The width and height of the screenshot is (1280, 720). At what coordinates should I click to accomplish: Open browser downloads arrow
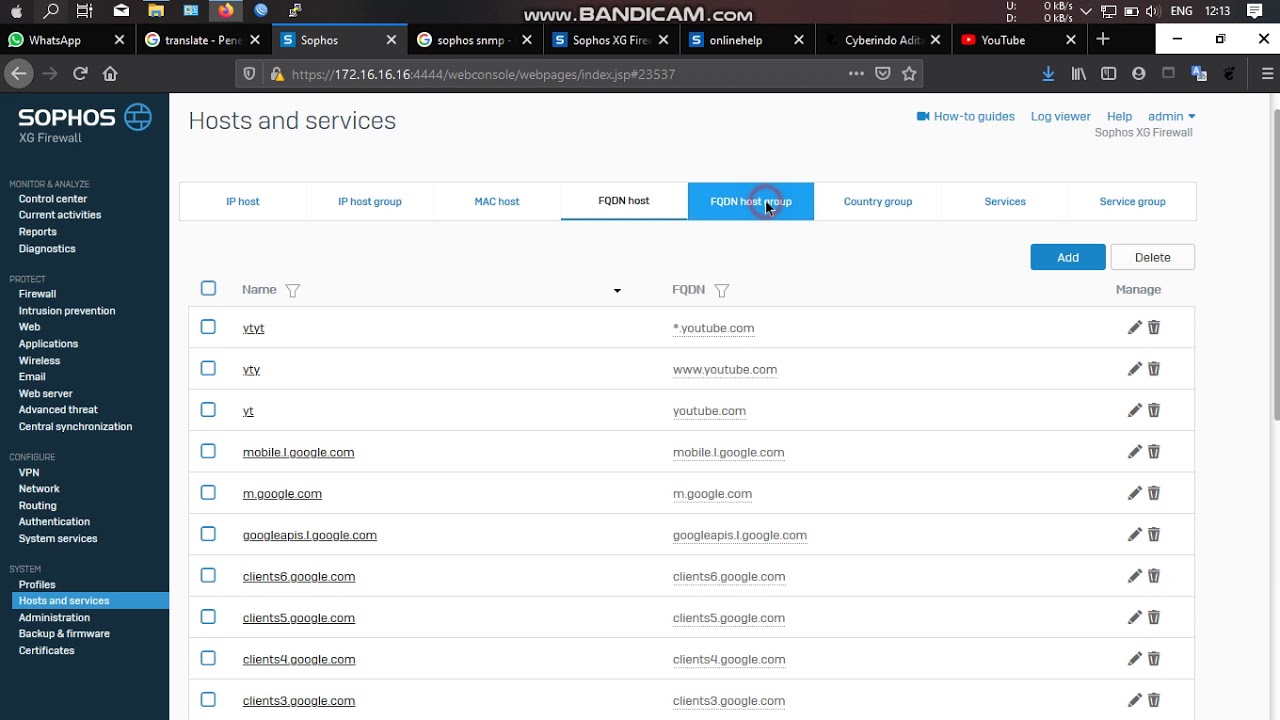(1048, 73)
